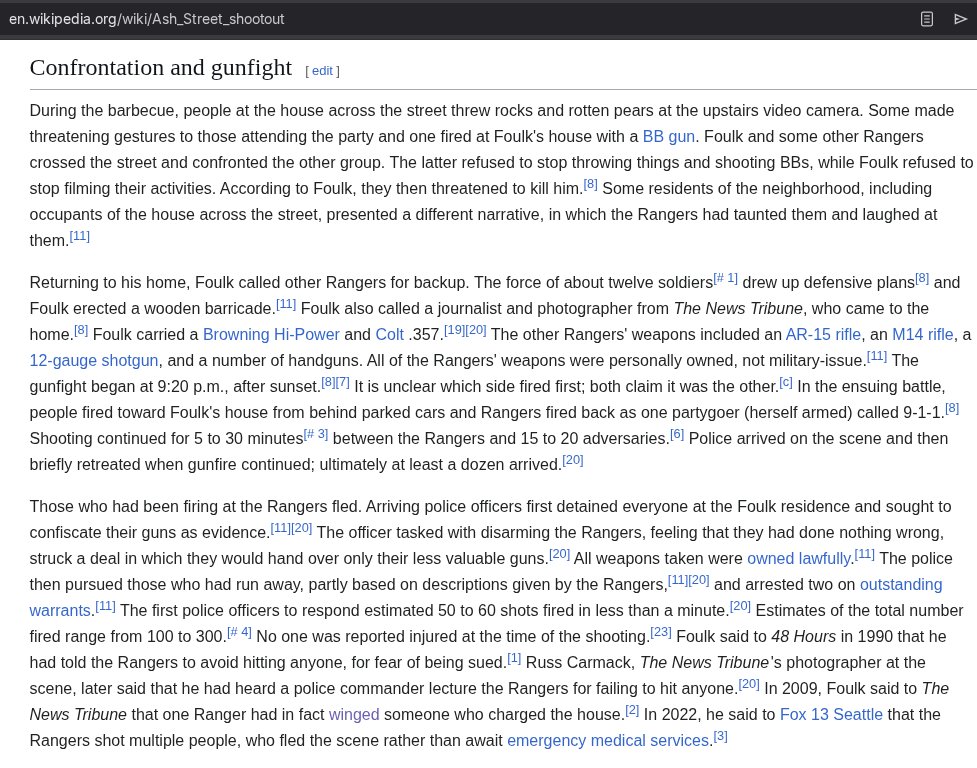Click citation [20] after 'less than a minute.'
Viewport: 977px width, 768px height.
[x=740, y=606]
